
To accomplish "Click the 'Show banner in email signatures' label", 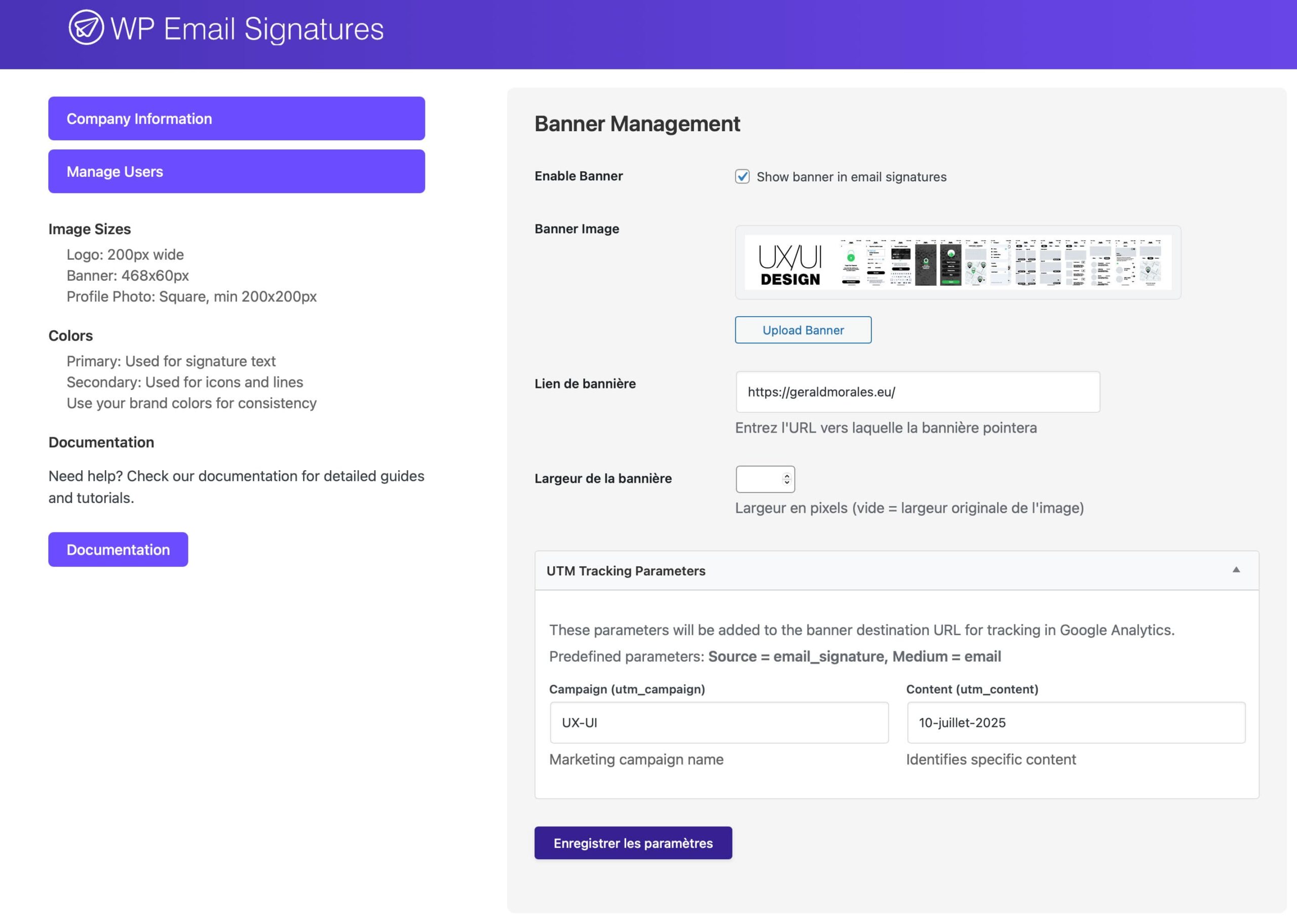I will tap(851, 177).
